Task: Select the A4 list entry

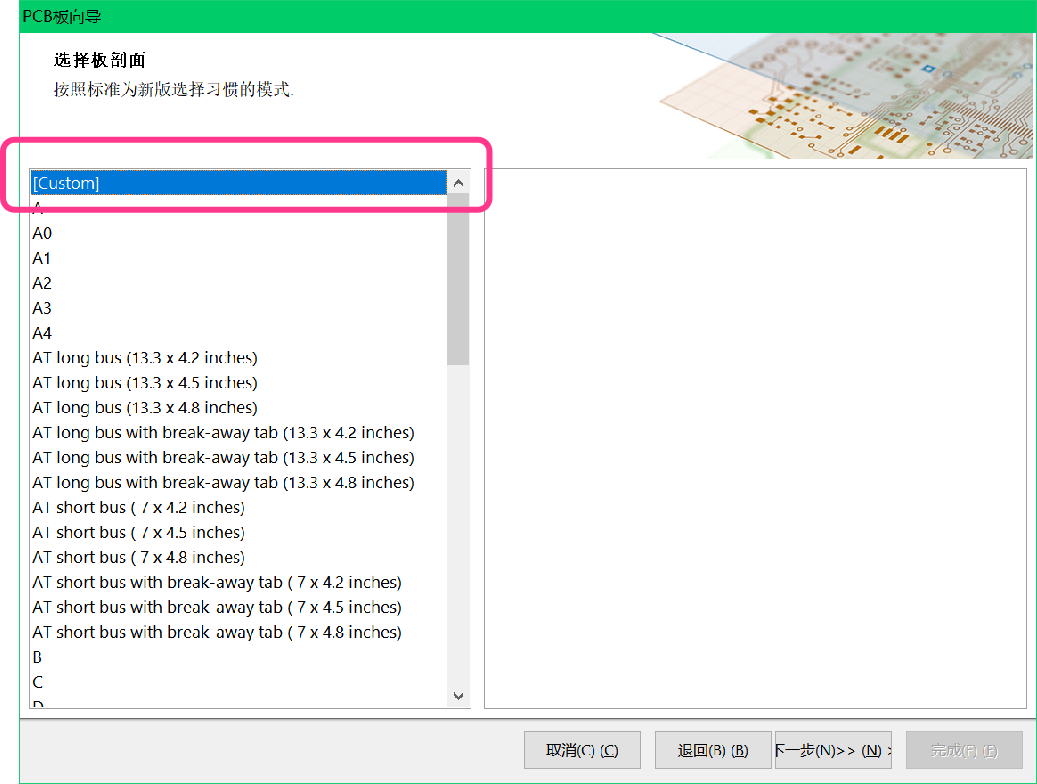Action: 239,333
